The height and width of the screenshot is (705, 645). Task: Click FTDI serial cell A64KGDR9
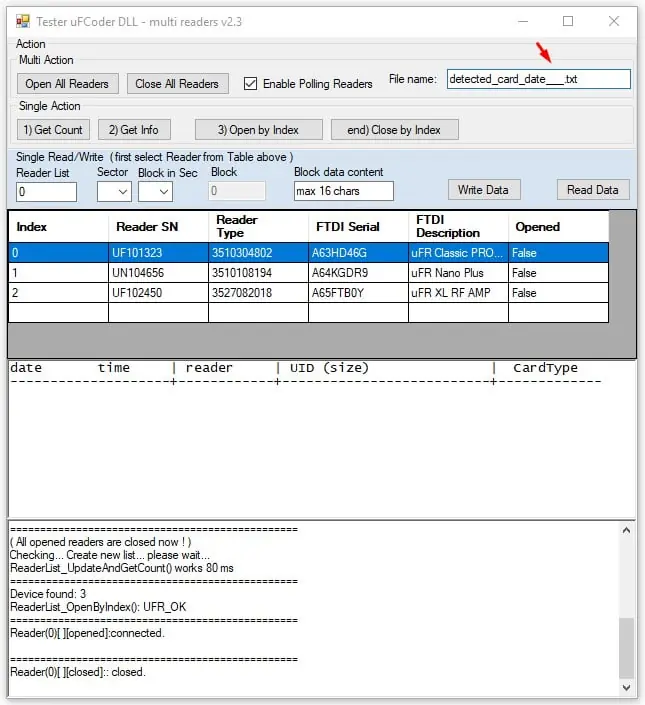(358, 272)
